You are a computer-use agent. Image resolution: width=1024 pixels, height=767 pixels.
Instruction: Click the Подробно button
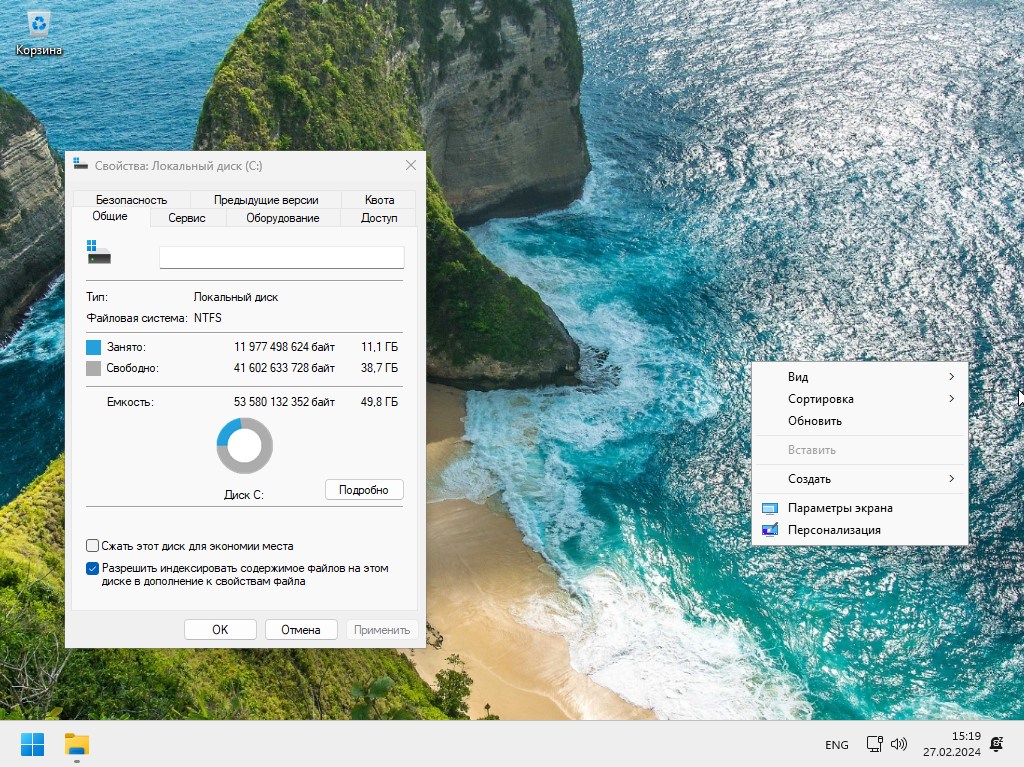tap(364, 490)
